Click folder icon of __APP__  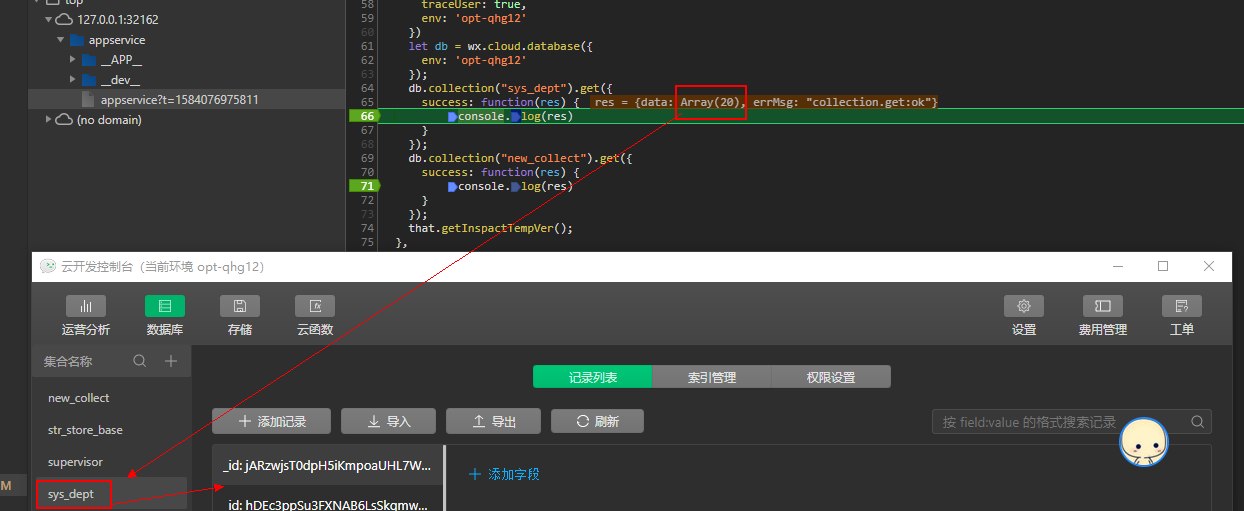coord(89,60)
